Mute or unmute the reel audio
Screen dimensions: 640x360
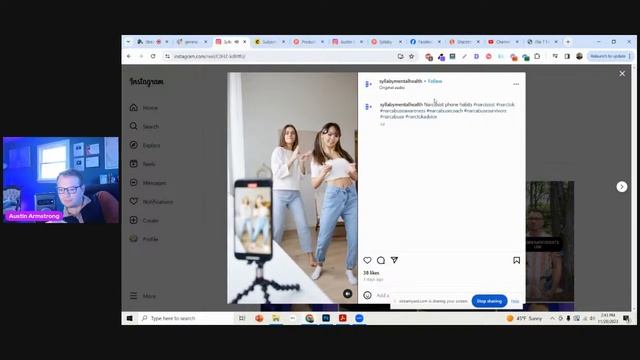tap(347, 293)
